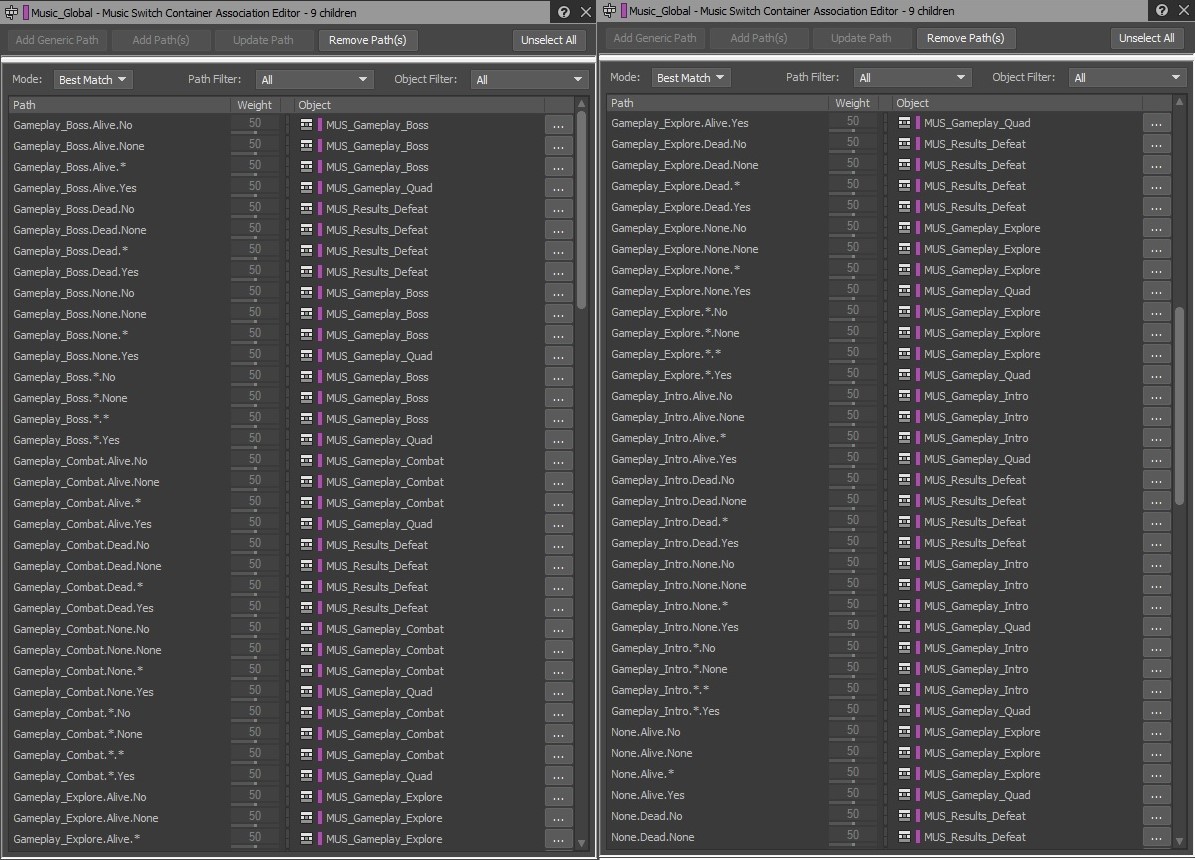The image size is (1195, 860).
Task: Open the browse ellipsis for Gameplay_Combat.Alive.Yes
Action: point(557,524)
